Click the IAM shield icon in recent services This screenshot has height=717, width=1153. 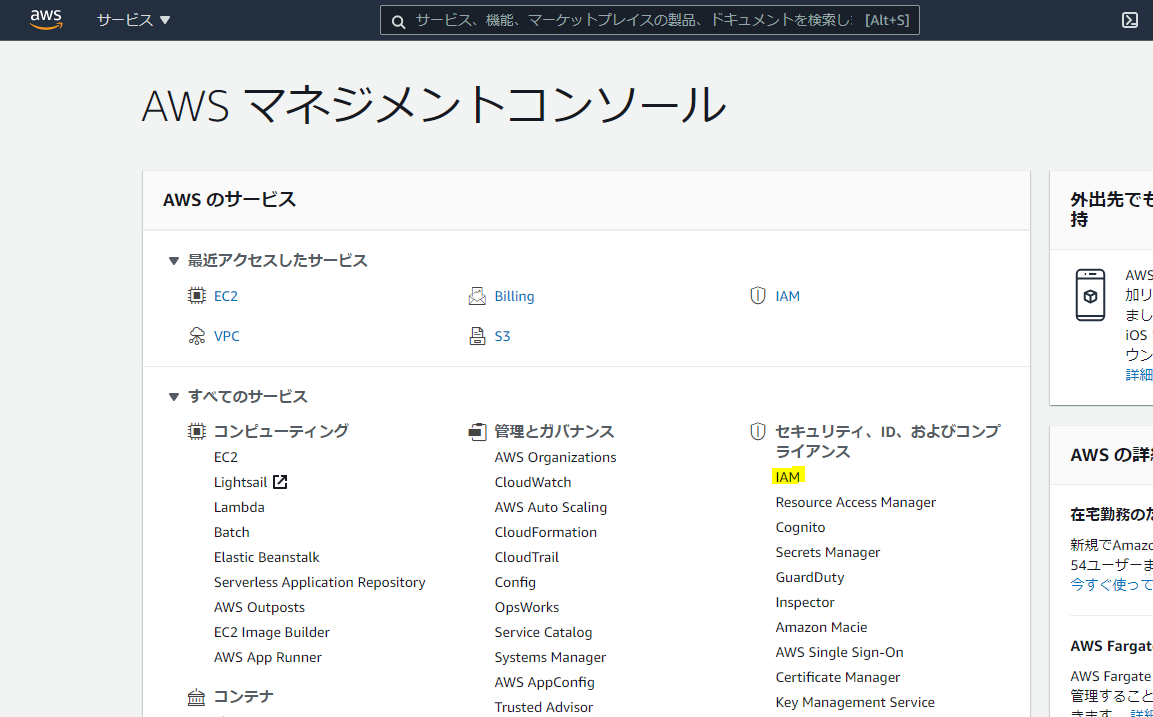[757, 296]
